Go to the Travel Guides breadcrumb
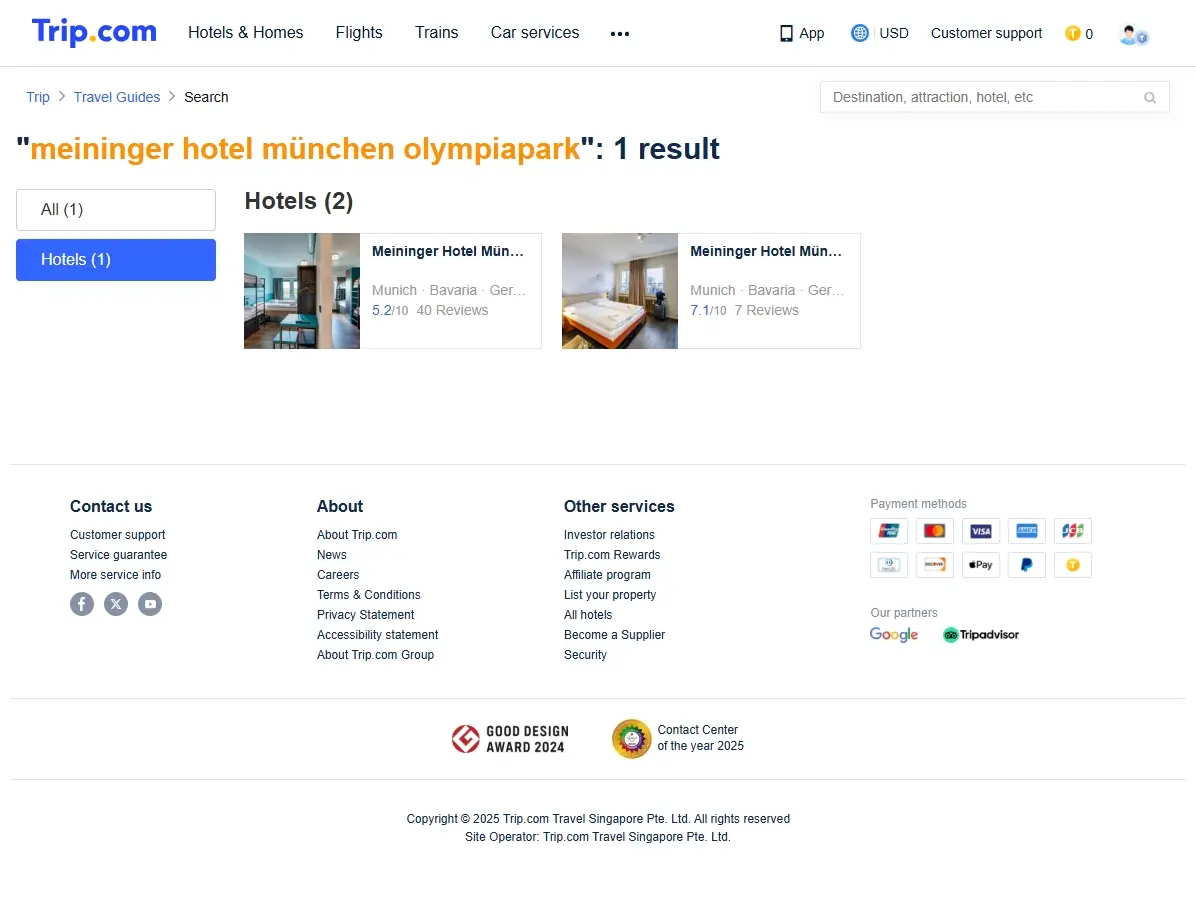Screen dimensions: 1196x921 [117, 97]
